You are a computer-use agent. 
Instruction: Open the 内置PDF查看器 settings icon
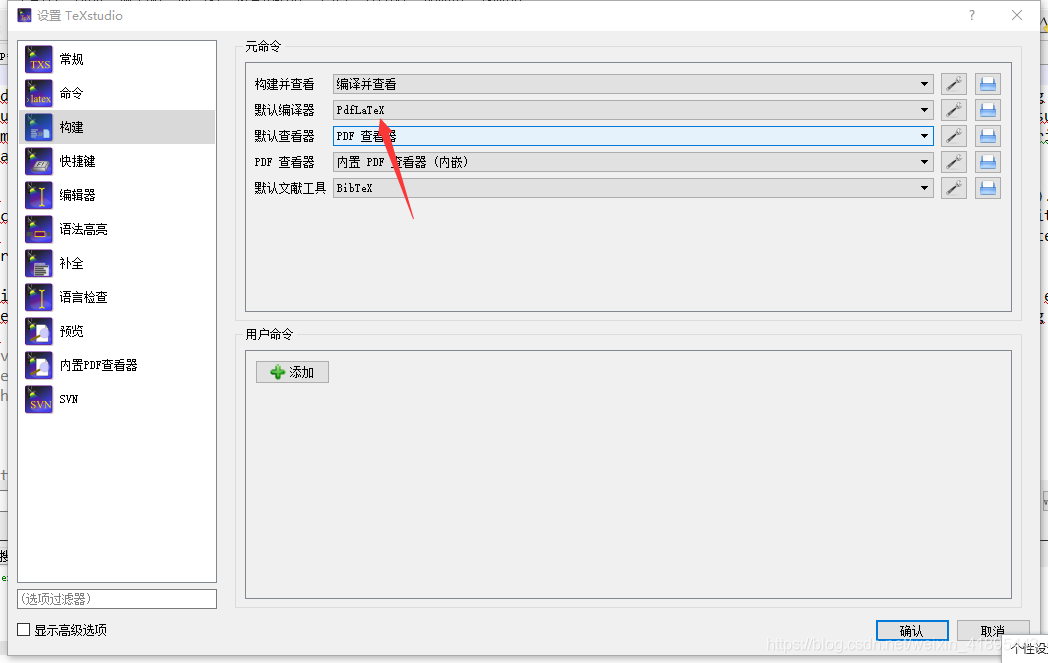tap(39, 366)
